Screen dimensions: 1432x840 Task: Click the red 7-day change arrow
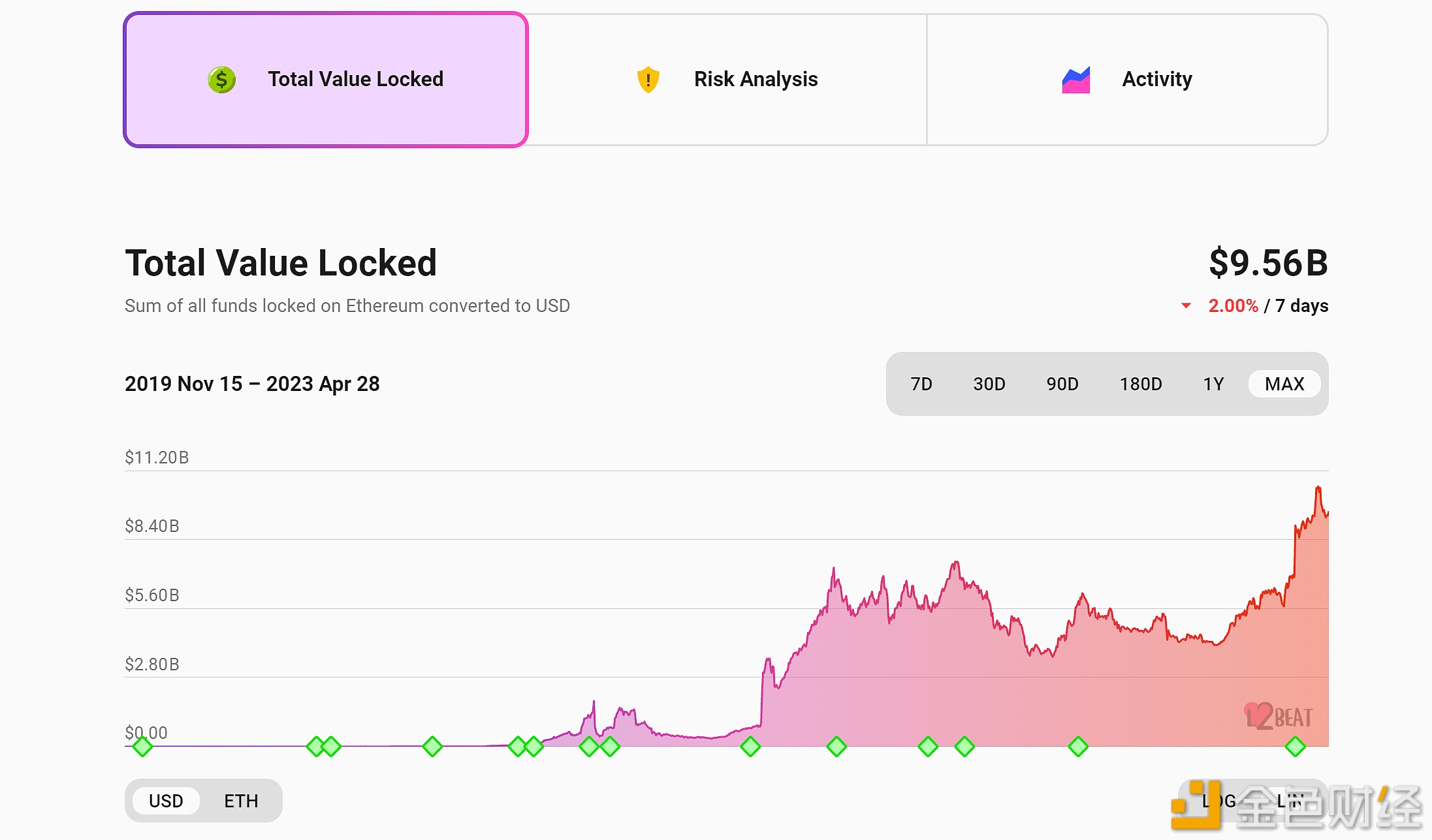pyautogui.click(x=1186, y=305)
